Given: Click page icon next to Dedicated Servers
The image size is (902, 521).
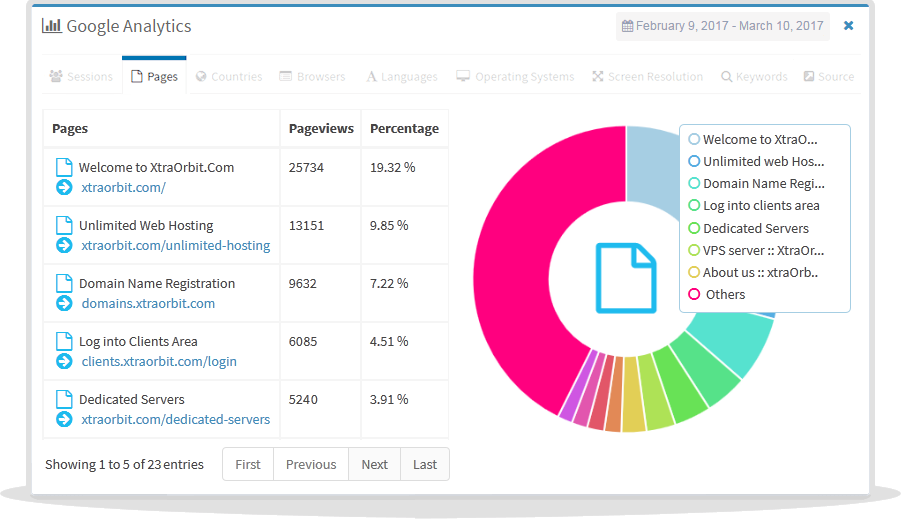Looking at the screenshot, I should (64, 400).
